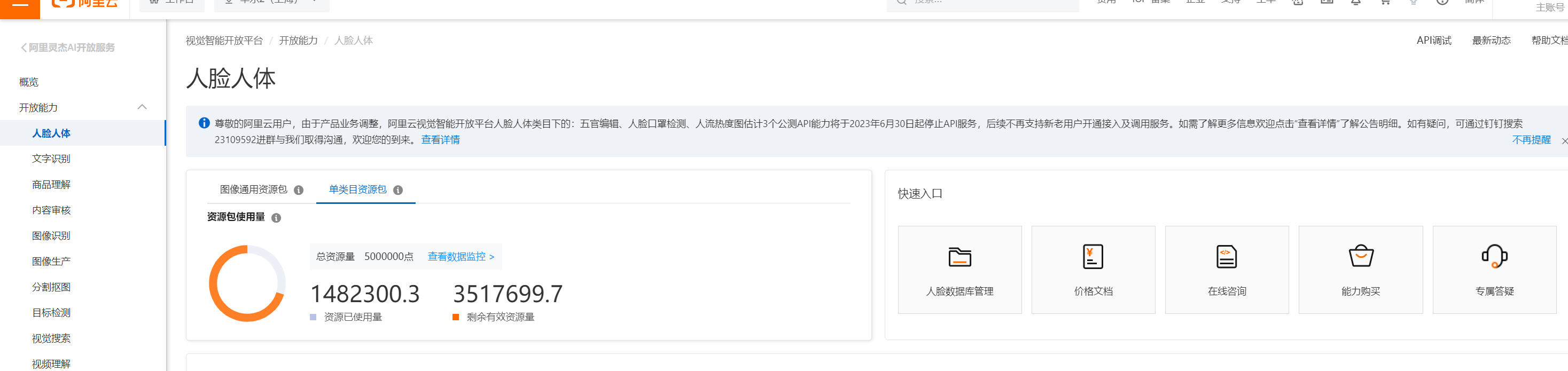Click the Alibaba Cloud logo
The image size is (1568, 371).
coord(84,4)
